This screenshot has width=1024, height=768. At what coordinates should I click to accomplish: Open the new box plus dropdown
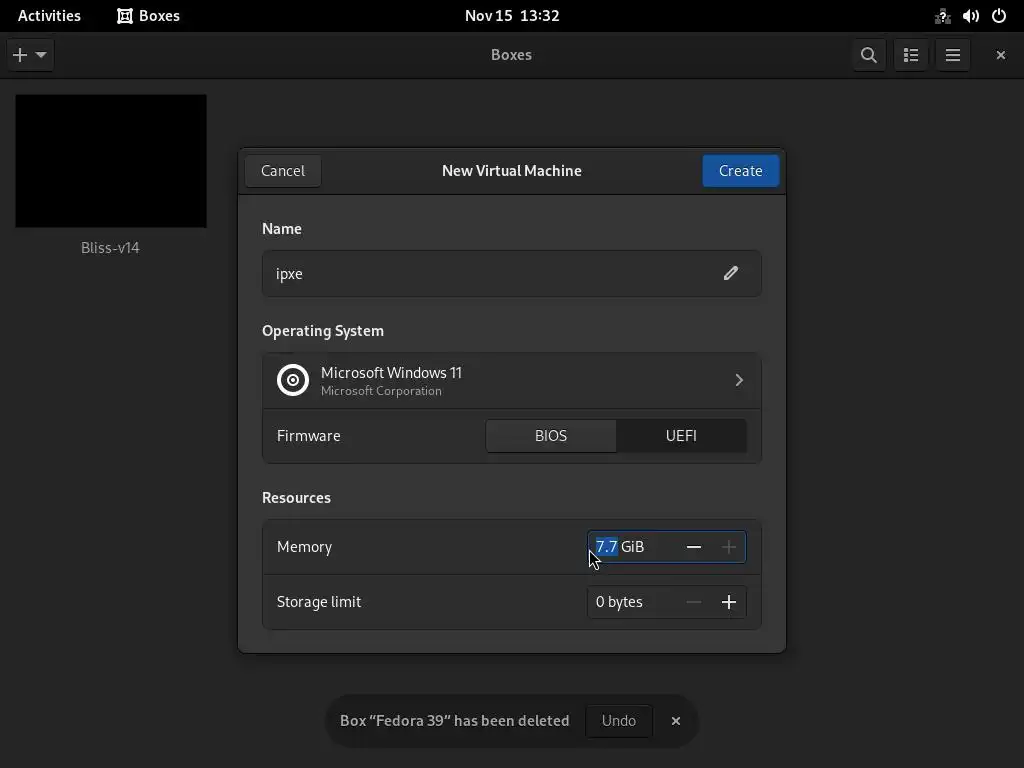pyautogui.click(x=29, y=55)
